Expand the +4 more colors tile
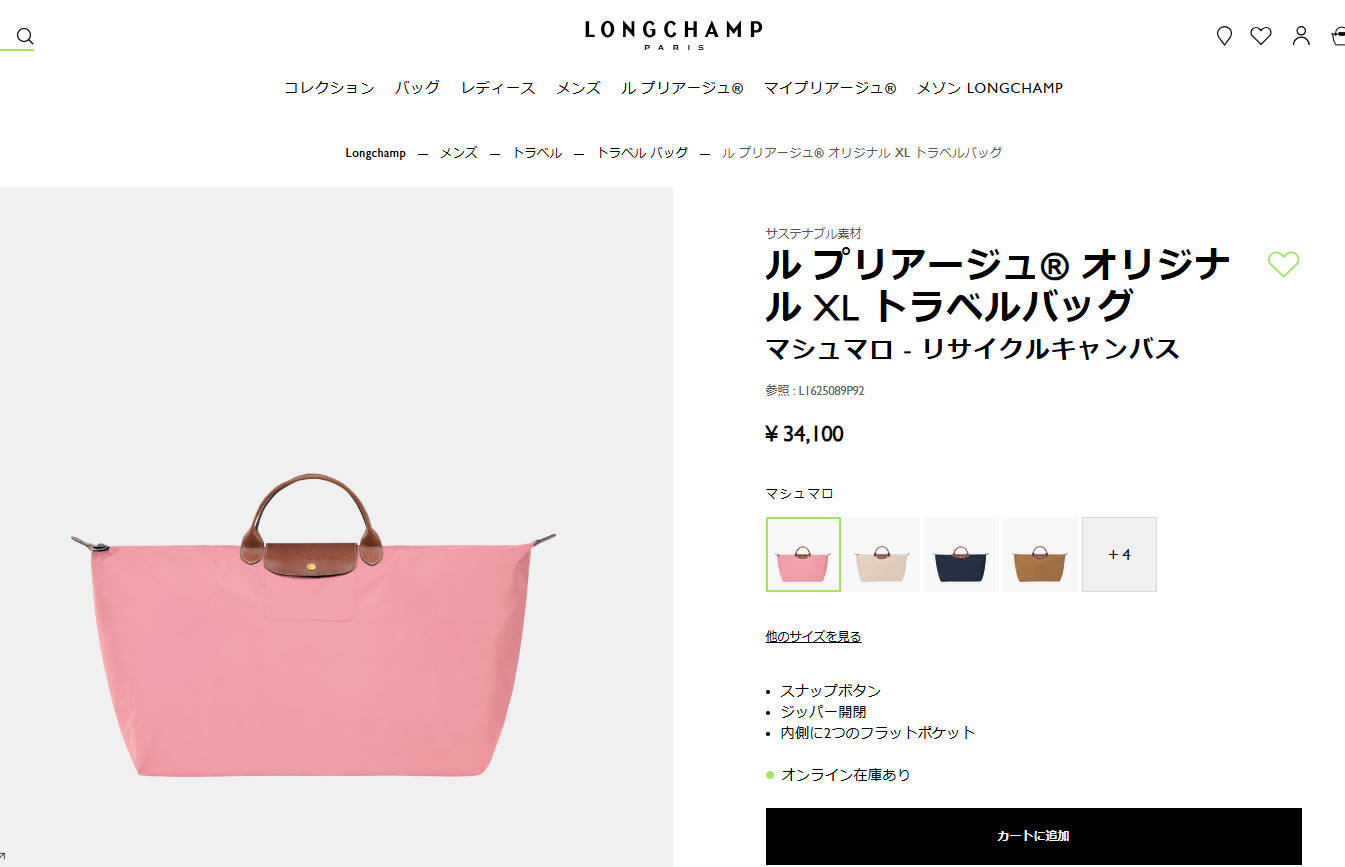 pyautogui.click(x=1119, y=554)
